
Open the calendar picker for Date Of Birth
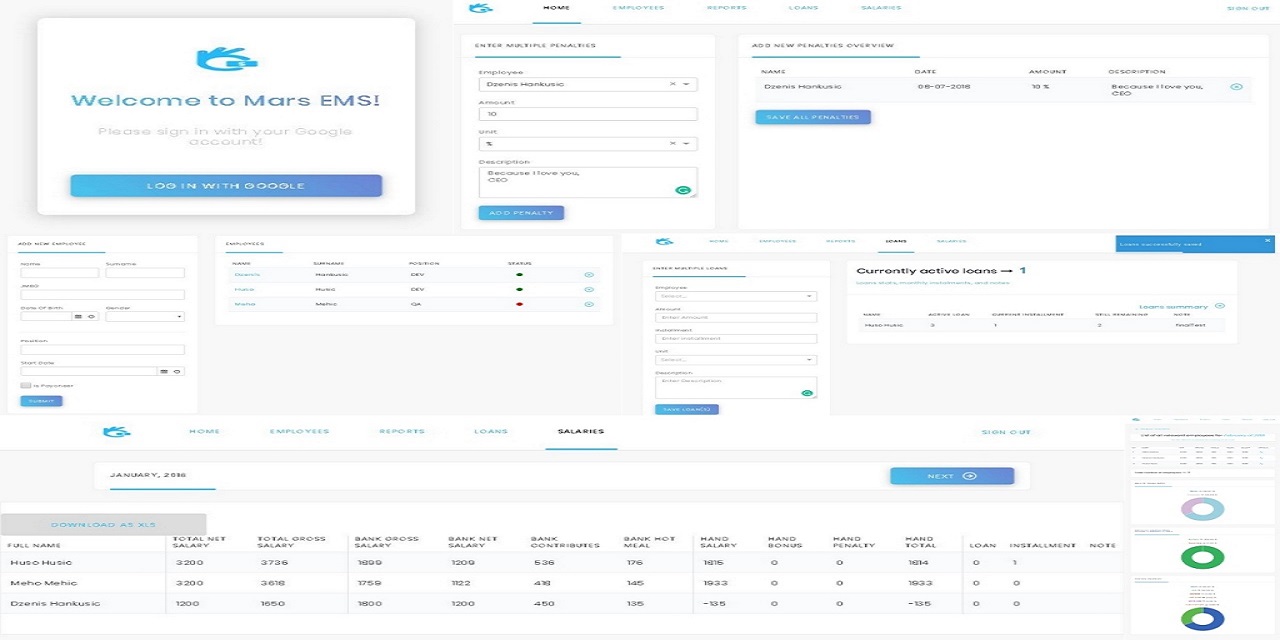80,316
